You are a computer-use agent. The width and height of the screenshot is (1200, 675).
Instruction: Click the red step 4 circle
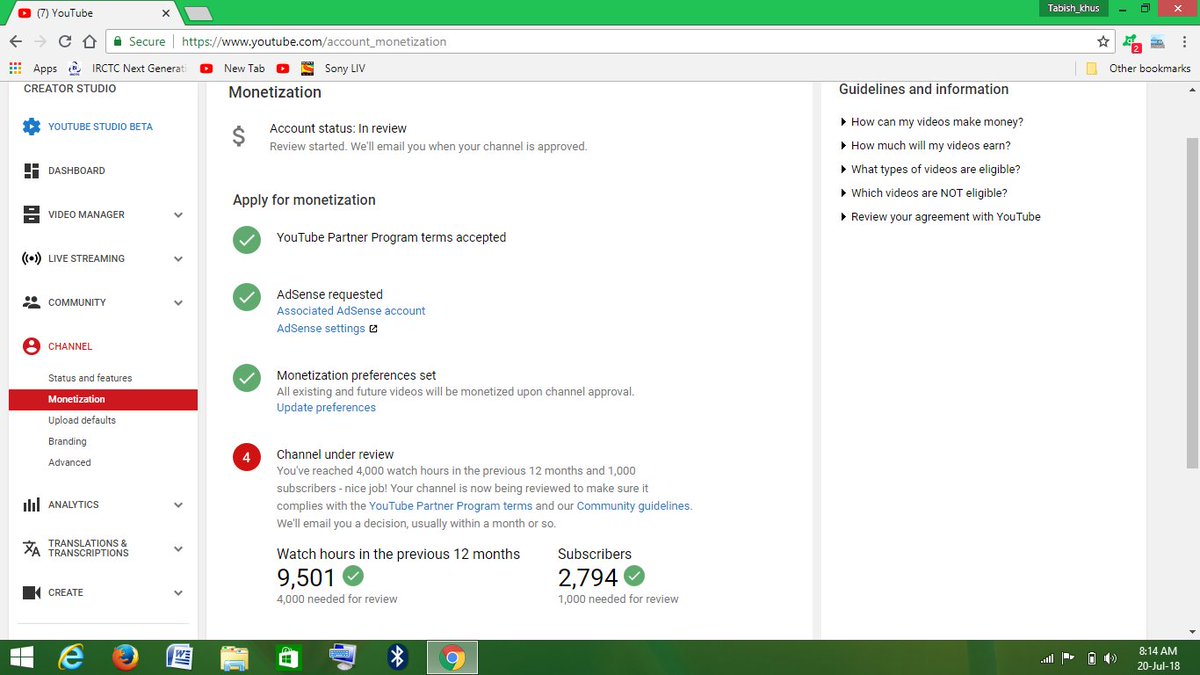(247, 458)
